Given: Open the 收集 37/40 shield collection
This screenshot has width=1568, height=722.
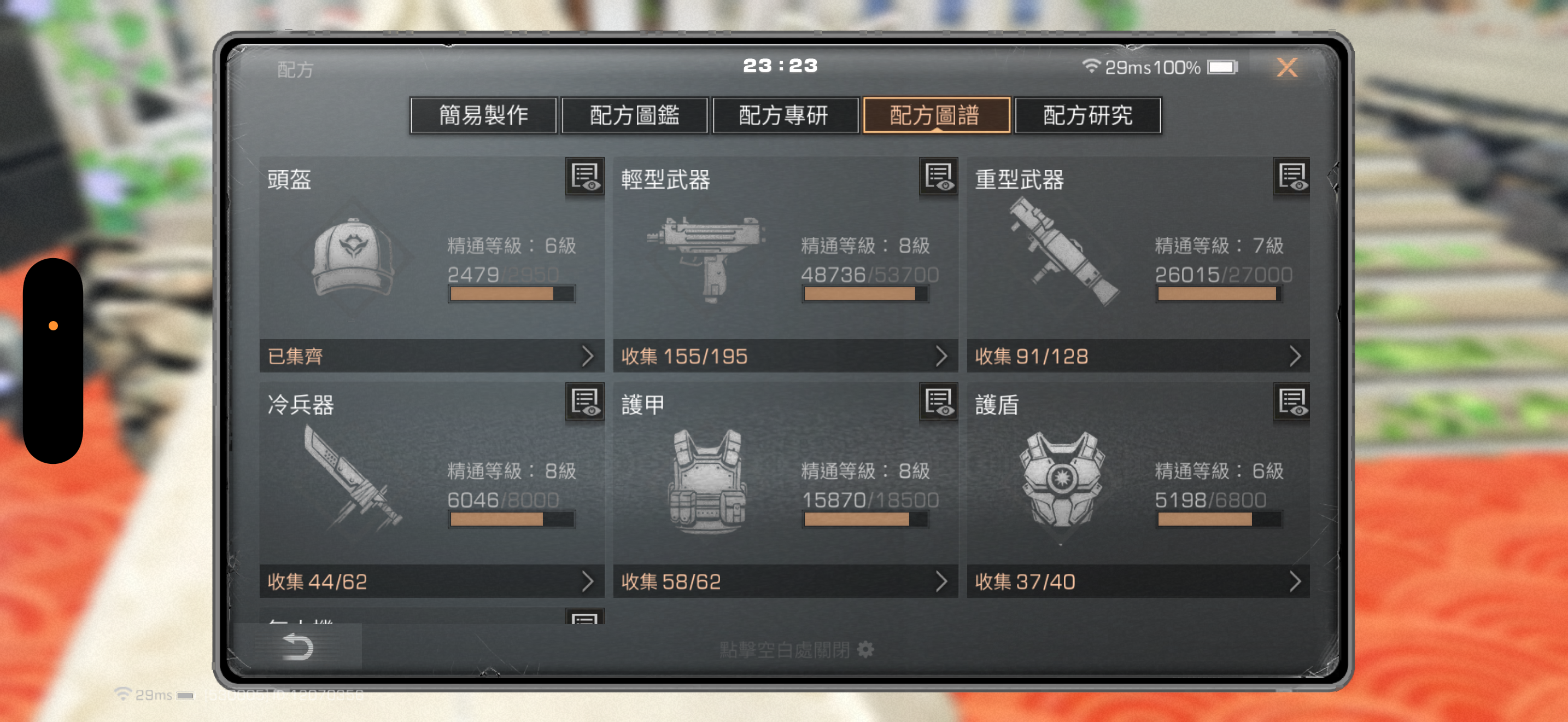Looking at the screenshot, I should [x=1138, y=581].
